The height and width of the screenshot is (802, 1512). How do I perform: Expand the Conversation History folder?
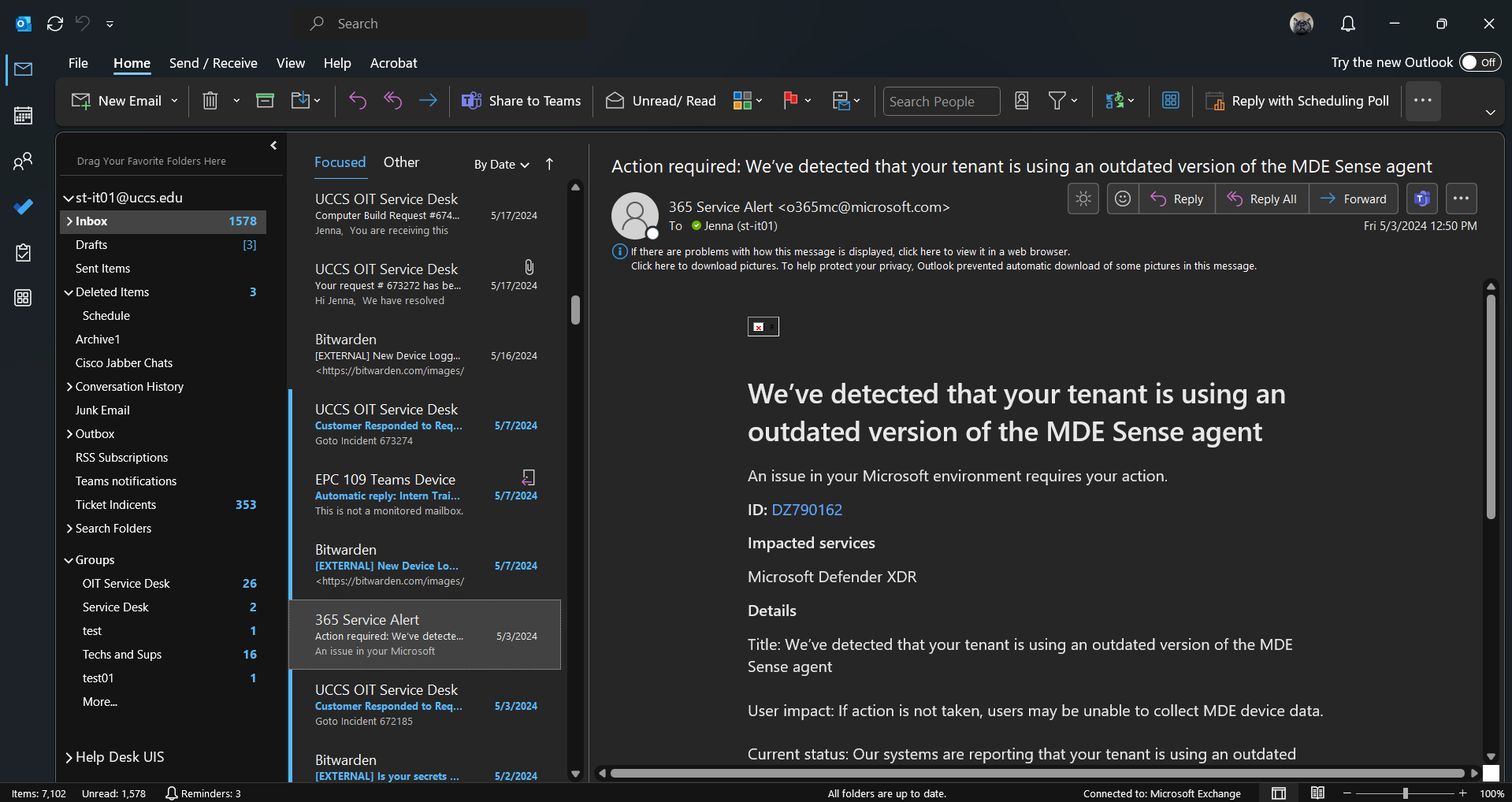pos(69,387)
